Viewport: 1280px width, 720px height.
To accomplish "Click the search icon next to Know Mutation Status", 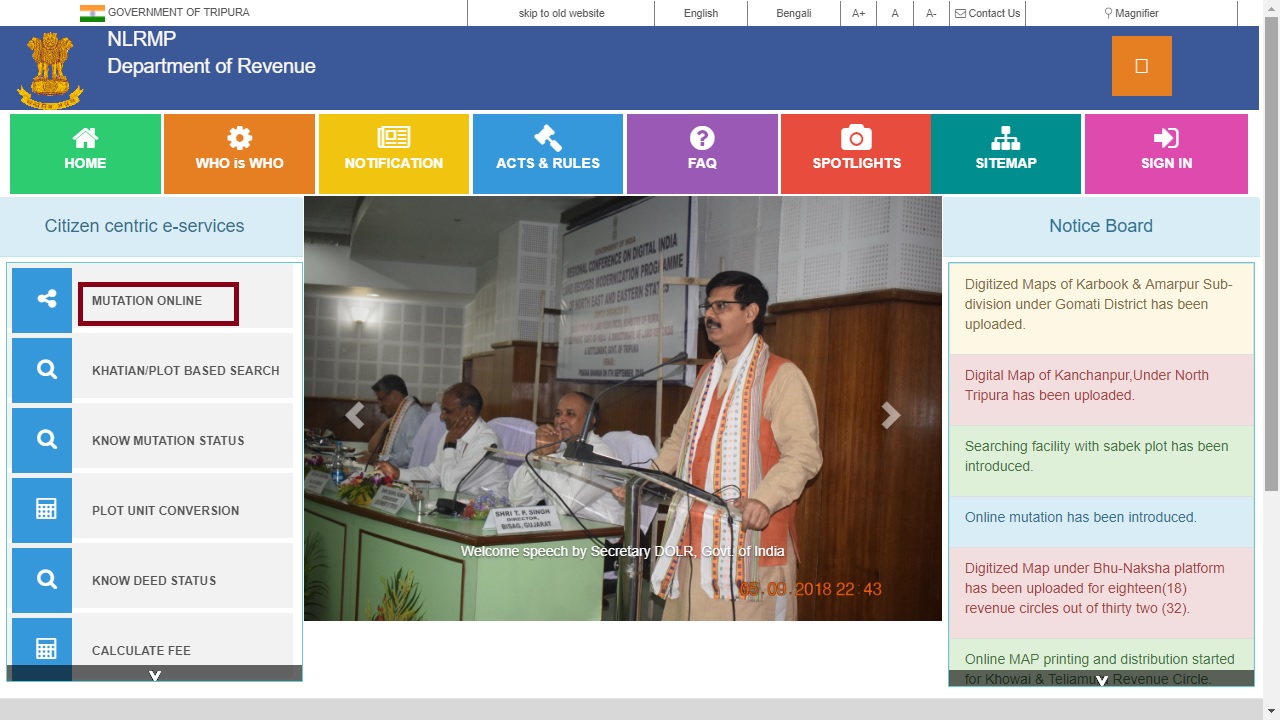I will (x=42, y=440).
